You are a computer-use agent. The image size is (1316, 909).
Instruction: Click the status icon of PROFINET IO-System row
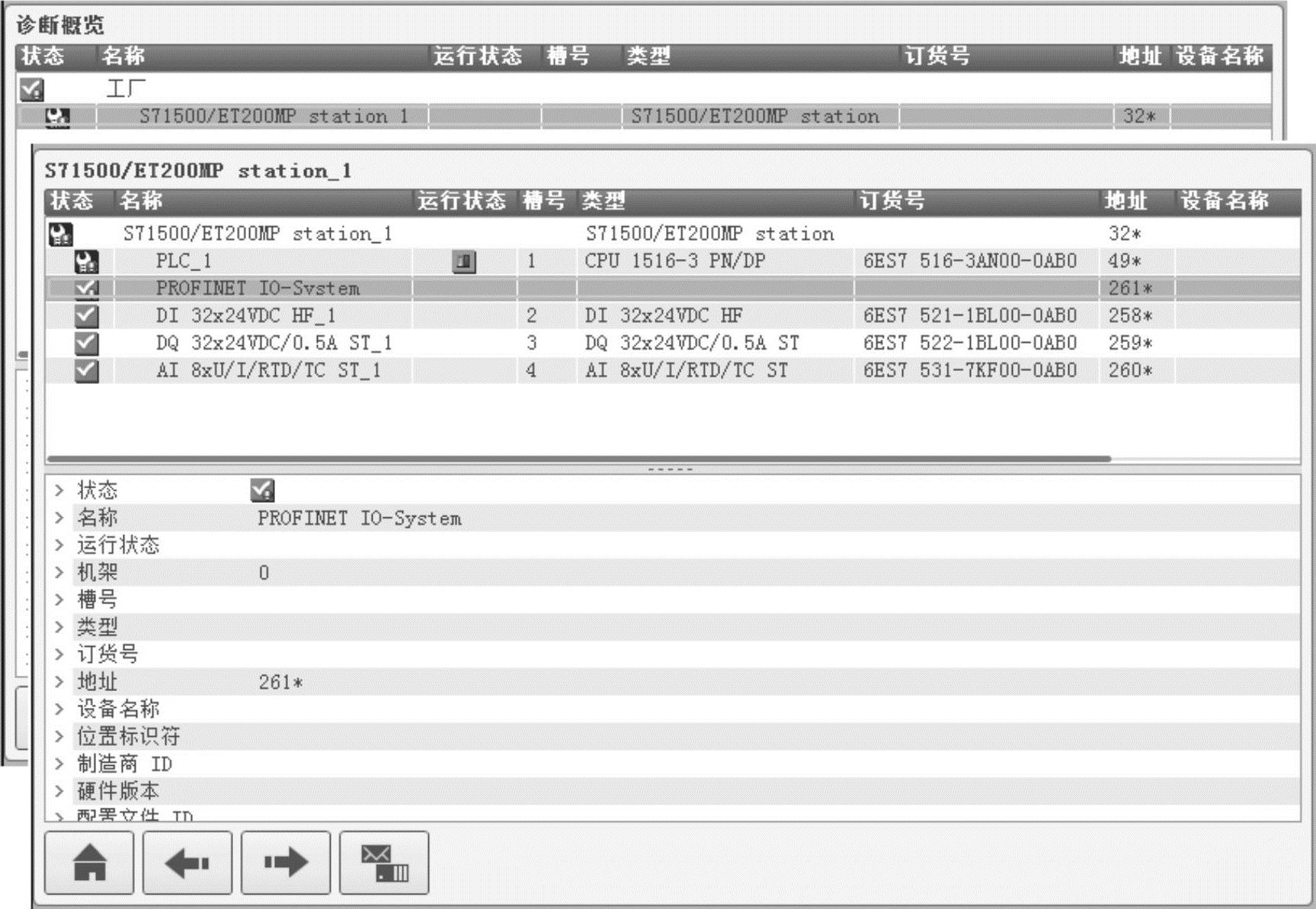tap(86, 288)
